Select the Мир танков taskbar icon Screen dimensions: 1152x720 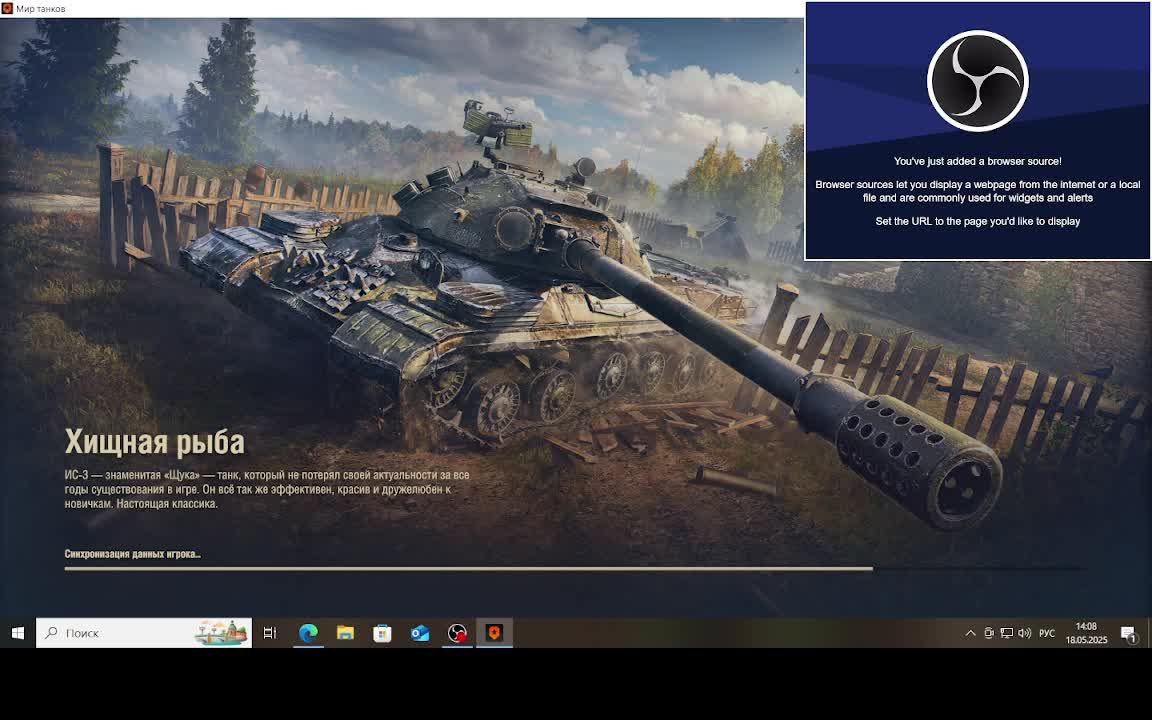[494, 633]
